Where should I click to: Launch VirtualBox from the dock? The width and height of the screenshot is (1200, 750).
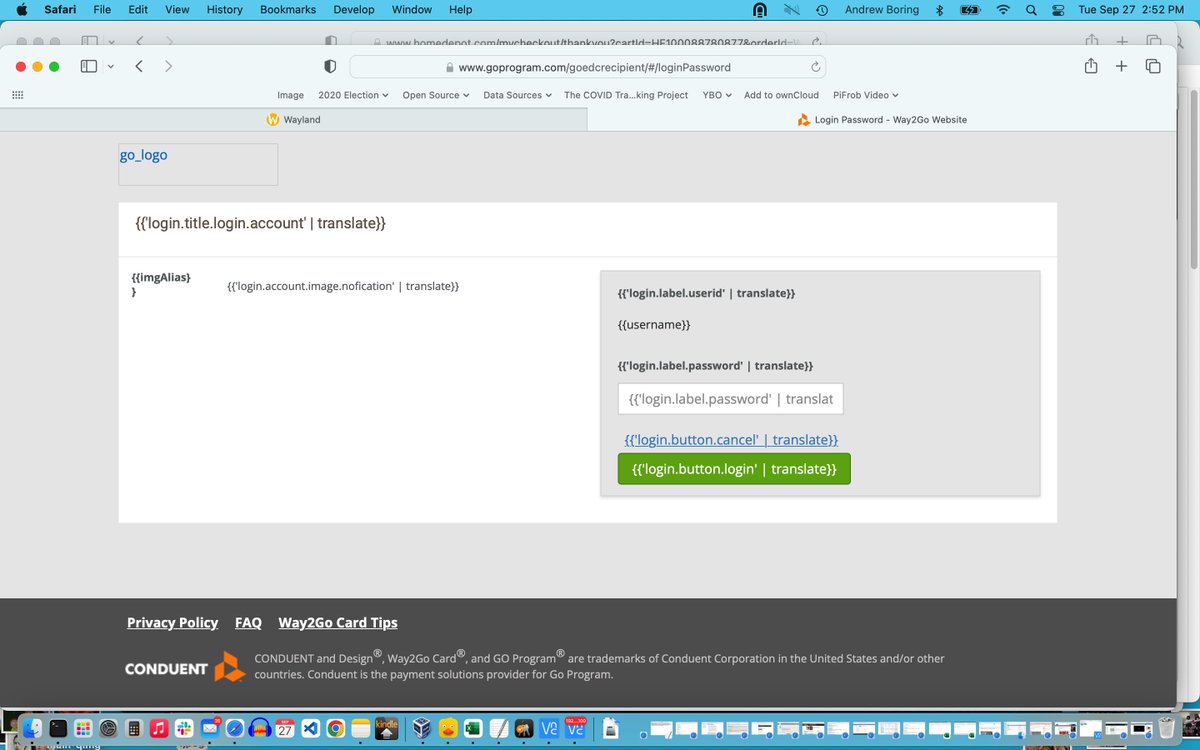(421, 728)
